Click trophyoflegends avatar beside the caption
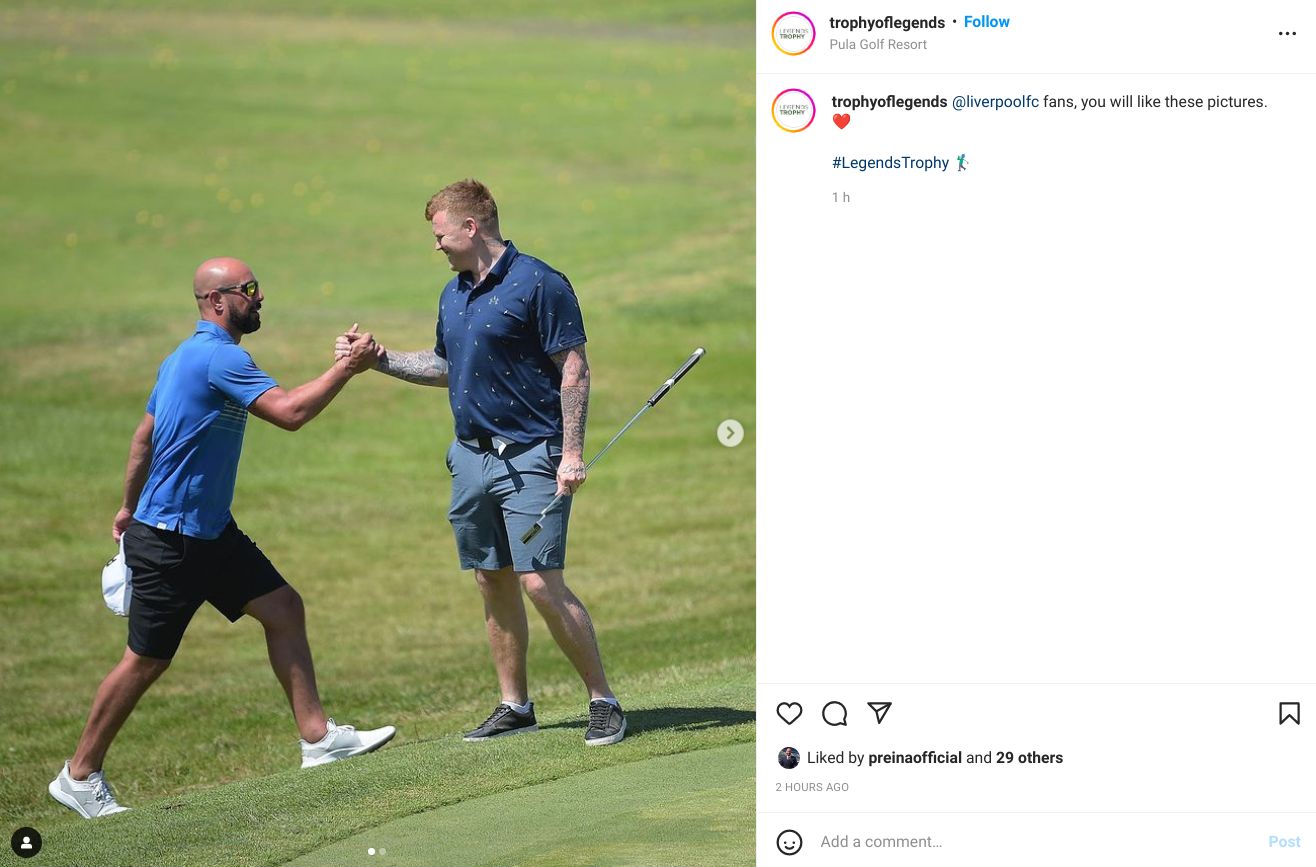 793,110
